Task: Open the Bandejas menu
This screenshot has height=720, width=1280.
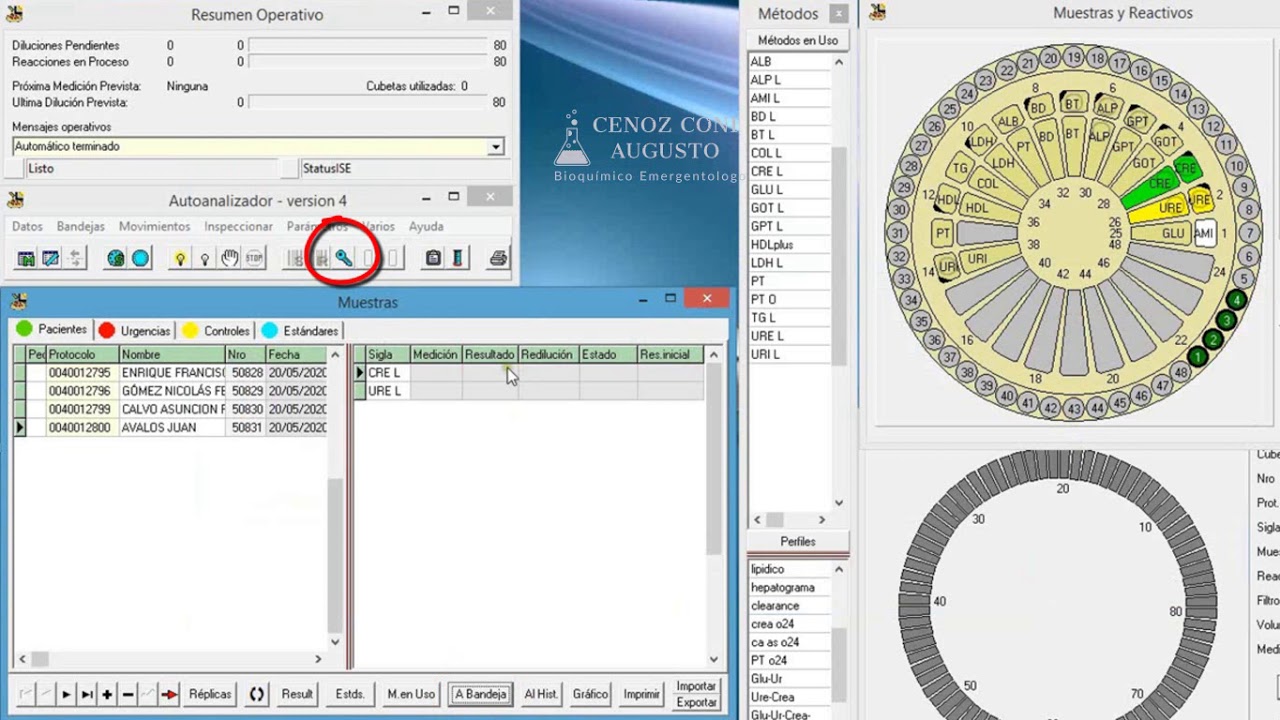Action: pos(80,227)
